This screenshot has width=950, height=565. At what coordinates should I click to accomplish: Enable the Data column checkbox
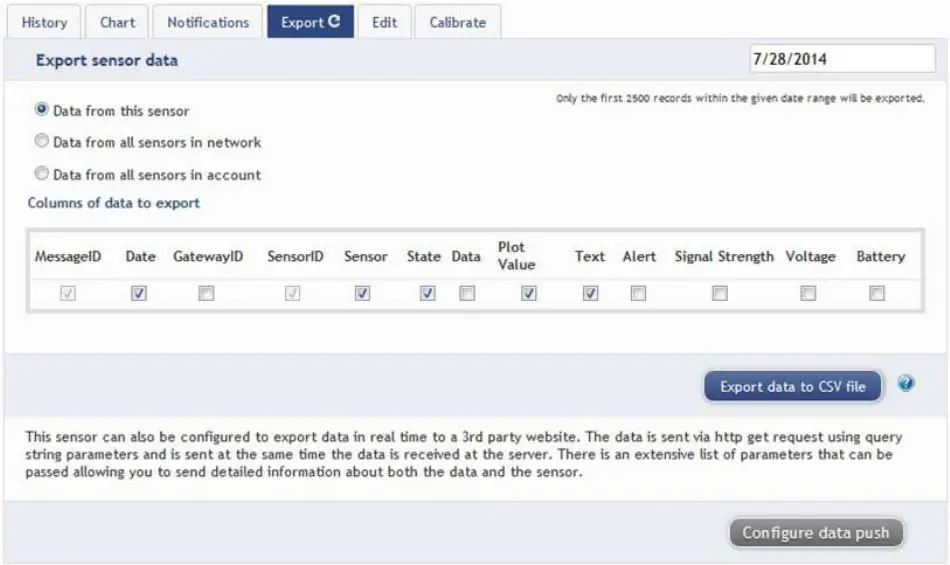coord(467,294)
